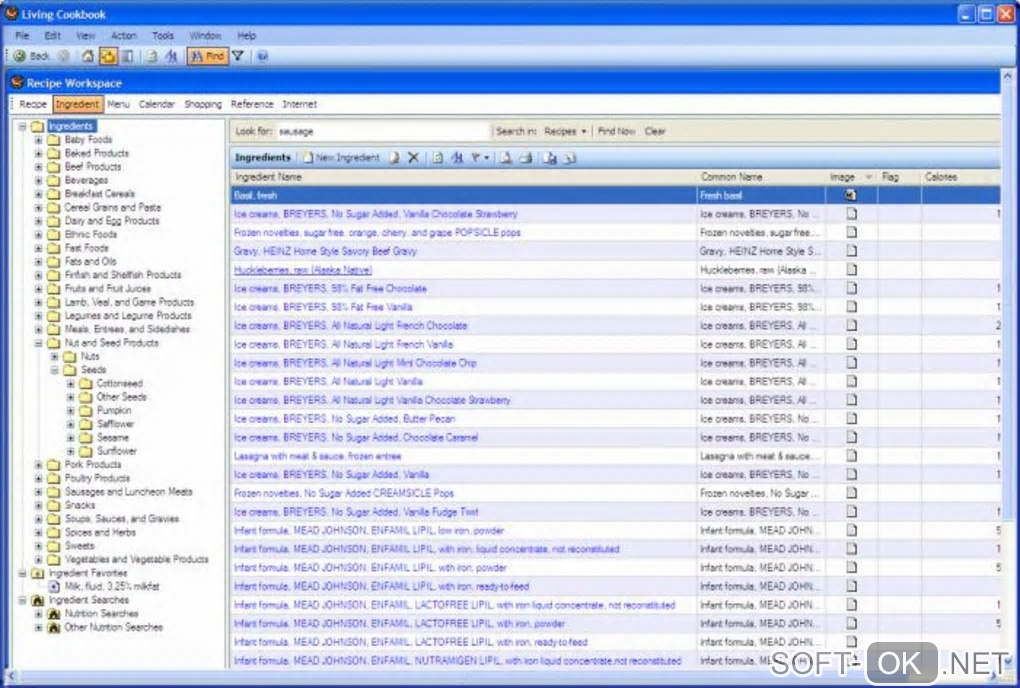The image size is (1020, 688).
Task: Click the printer icon in Ingredients toolbar
Action: tap(526, 157)
